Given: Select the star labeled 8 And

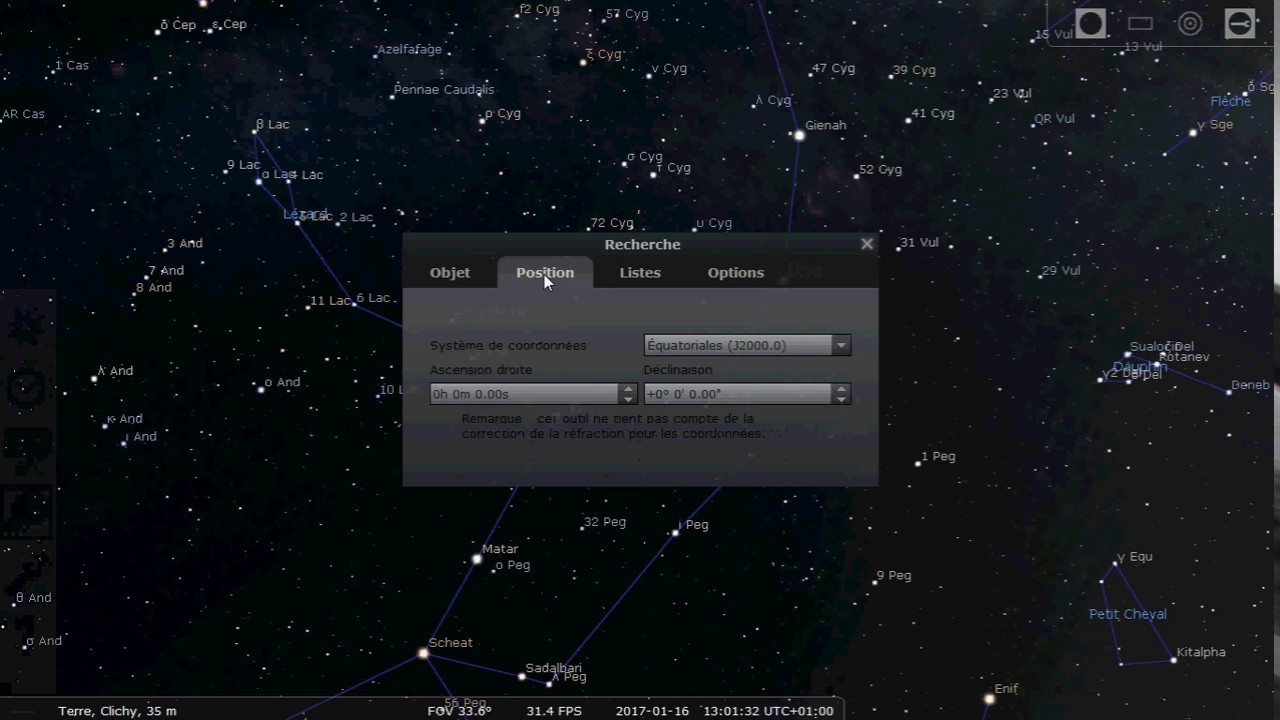Looking at the screenshot, I should 134,293.
